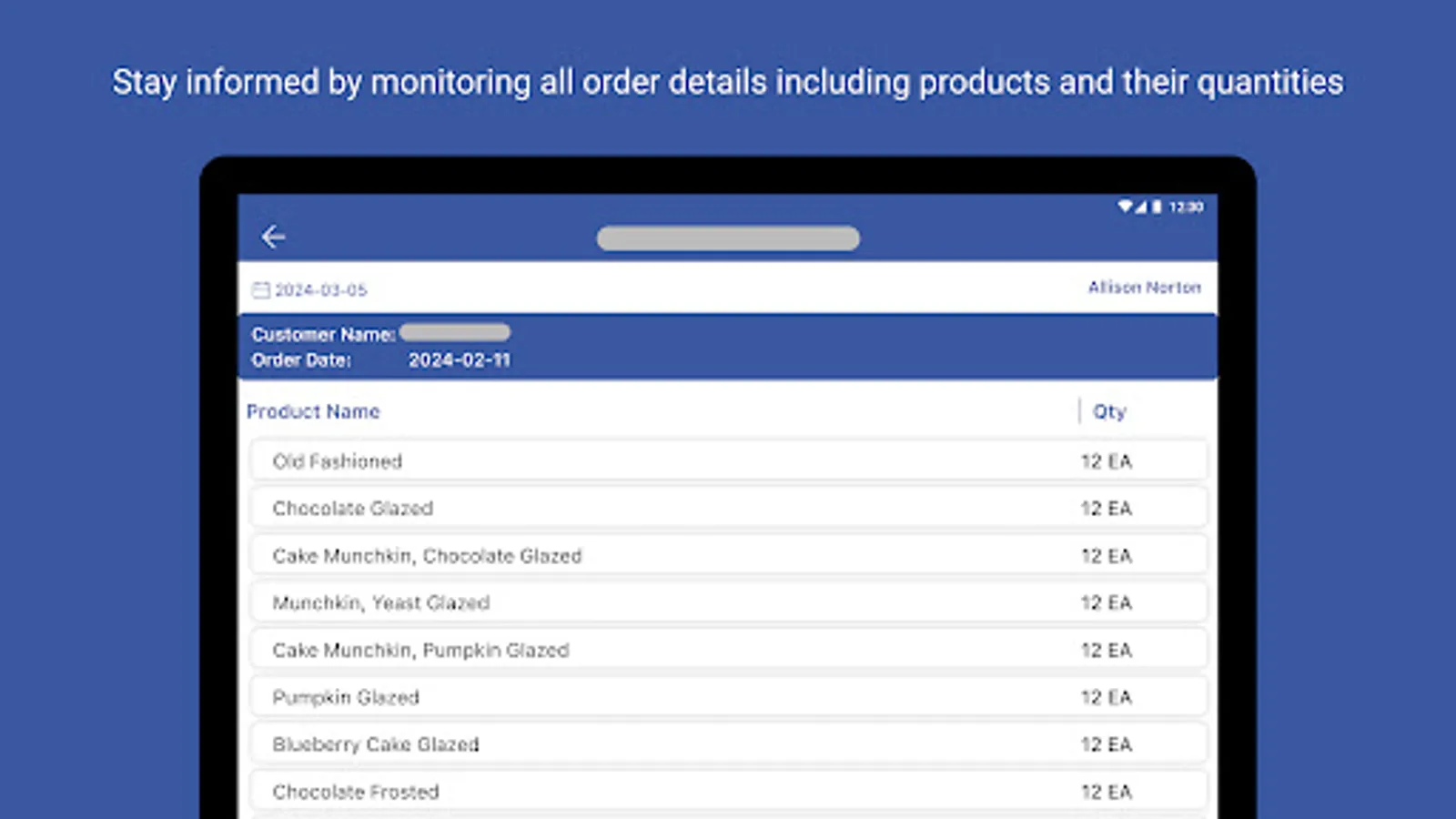The width and height of the screenshot is (1456, 819).
Task: Click the Customer Name header banner
Action: tap(322, 334)
